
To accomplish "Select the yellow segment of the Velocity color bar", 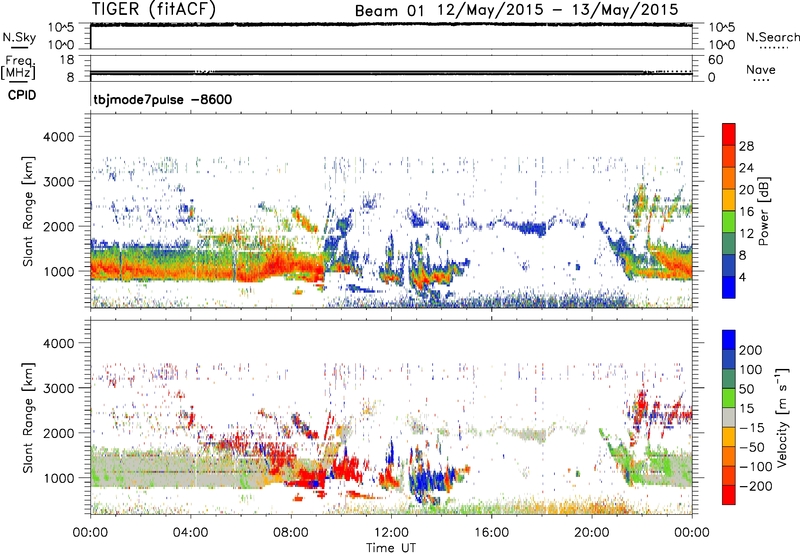I will (729, 437).
